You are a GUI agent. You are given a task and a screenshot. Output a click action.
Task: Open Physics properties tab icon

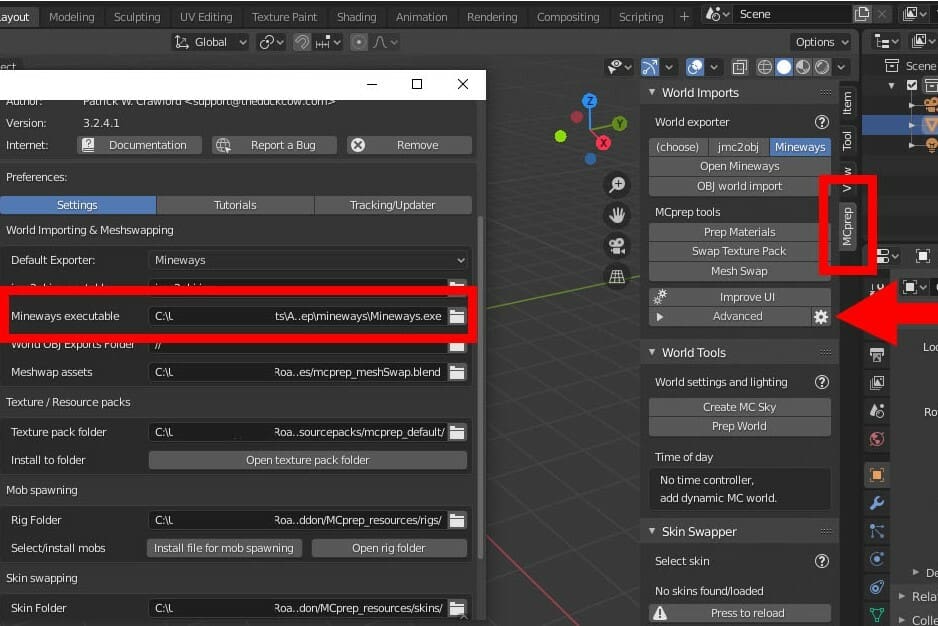point(877,559)
